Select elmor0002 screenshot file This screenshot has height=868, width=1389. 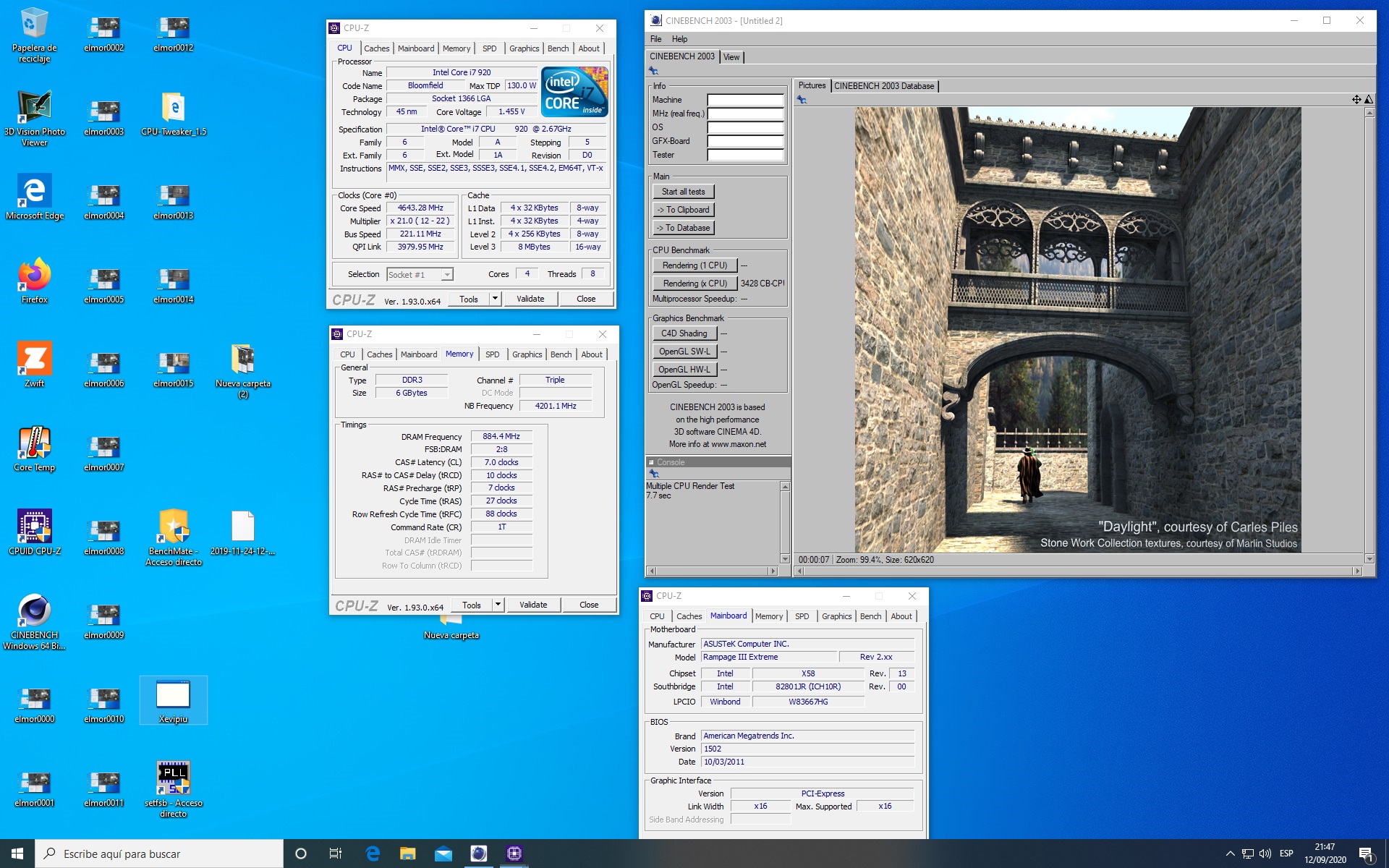(x=104, y=34)
